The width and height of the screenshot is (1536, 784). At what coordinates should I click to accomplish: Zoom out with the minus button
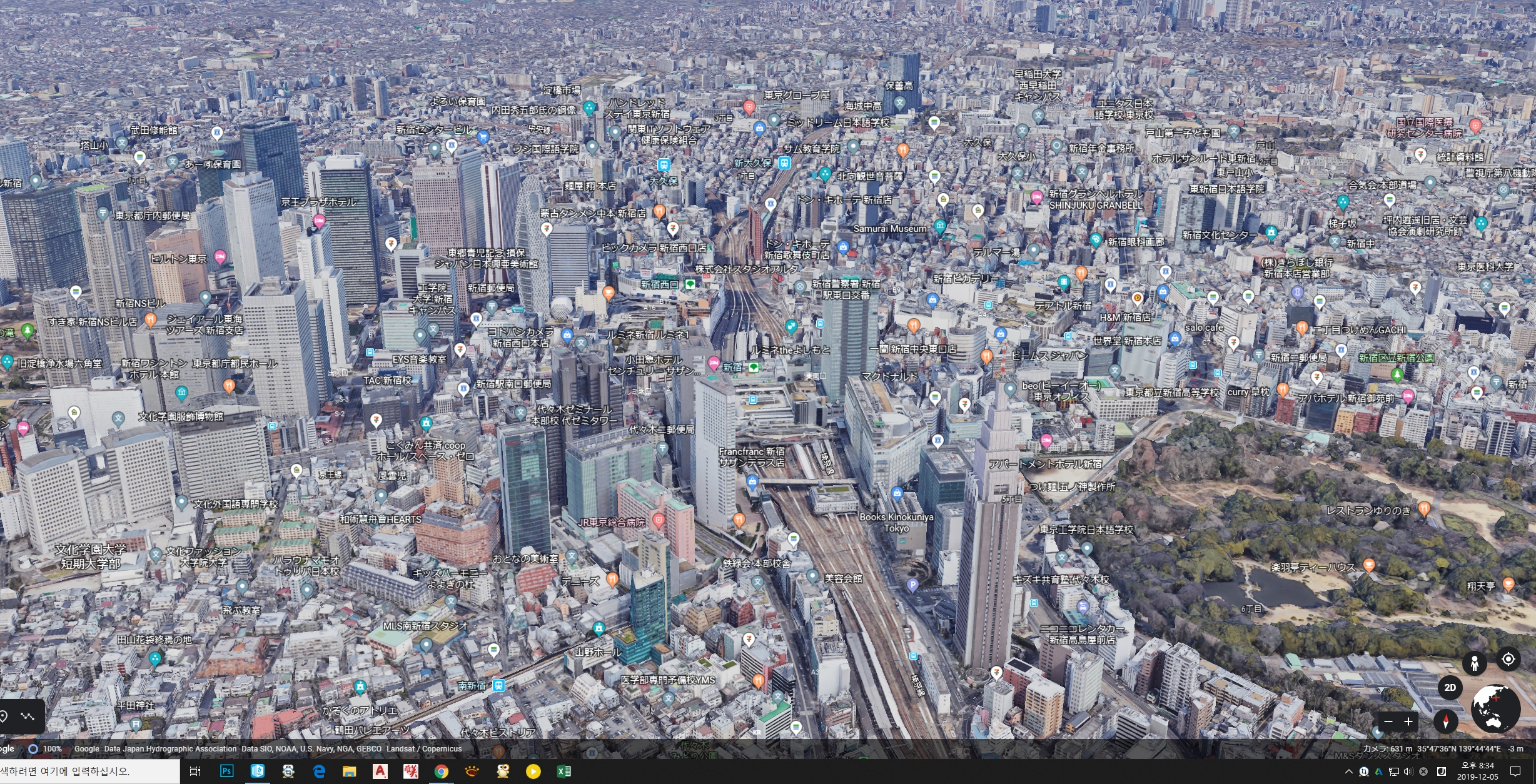[1388, 721]
